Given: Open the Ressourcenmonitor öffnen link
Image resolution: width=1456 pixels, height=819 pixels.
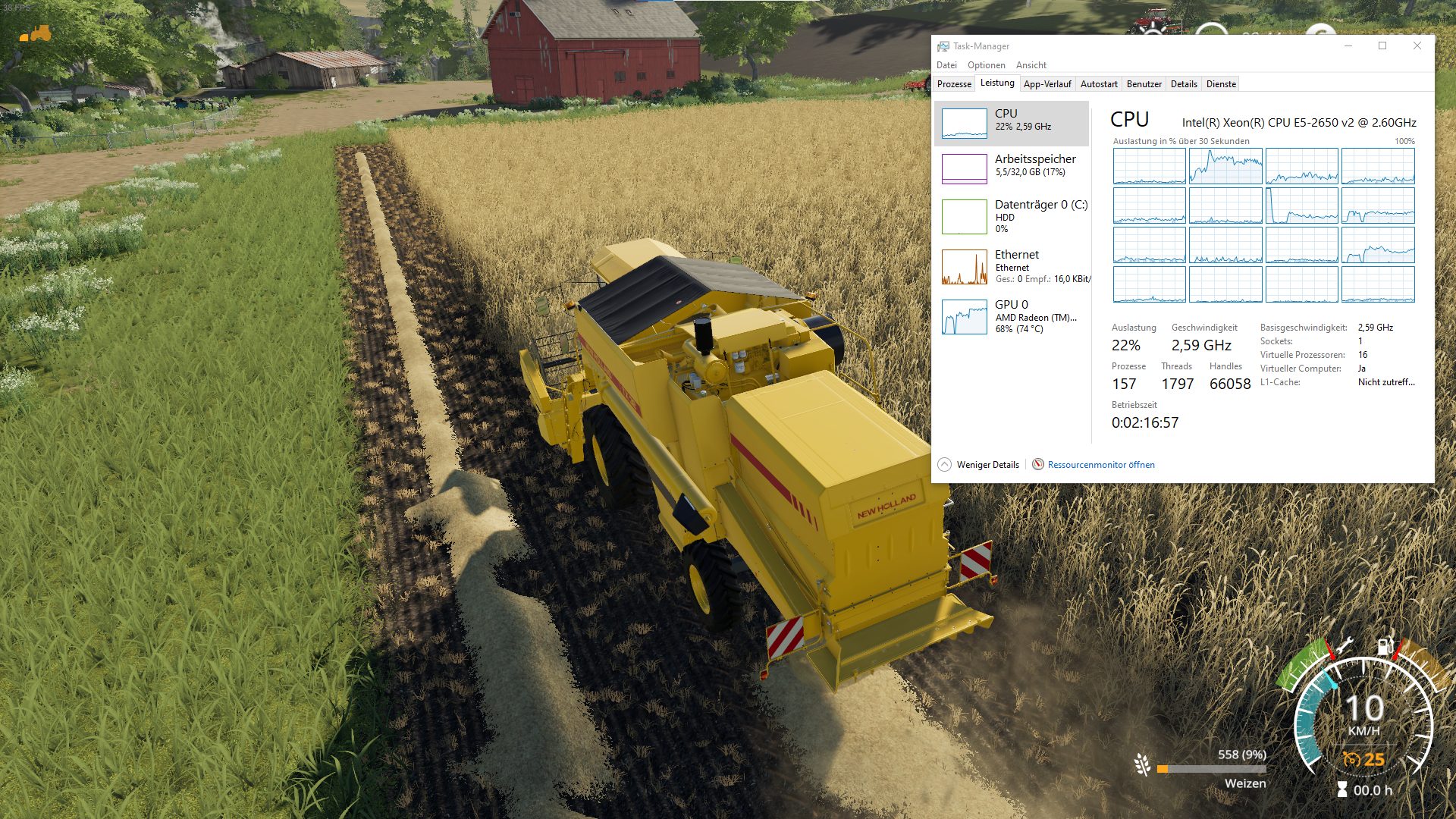Looking at the screenshot, I should [1100, 465].
